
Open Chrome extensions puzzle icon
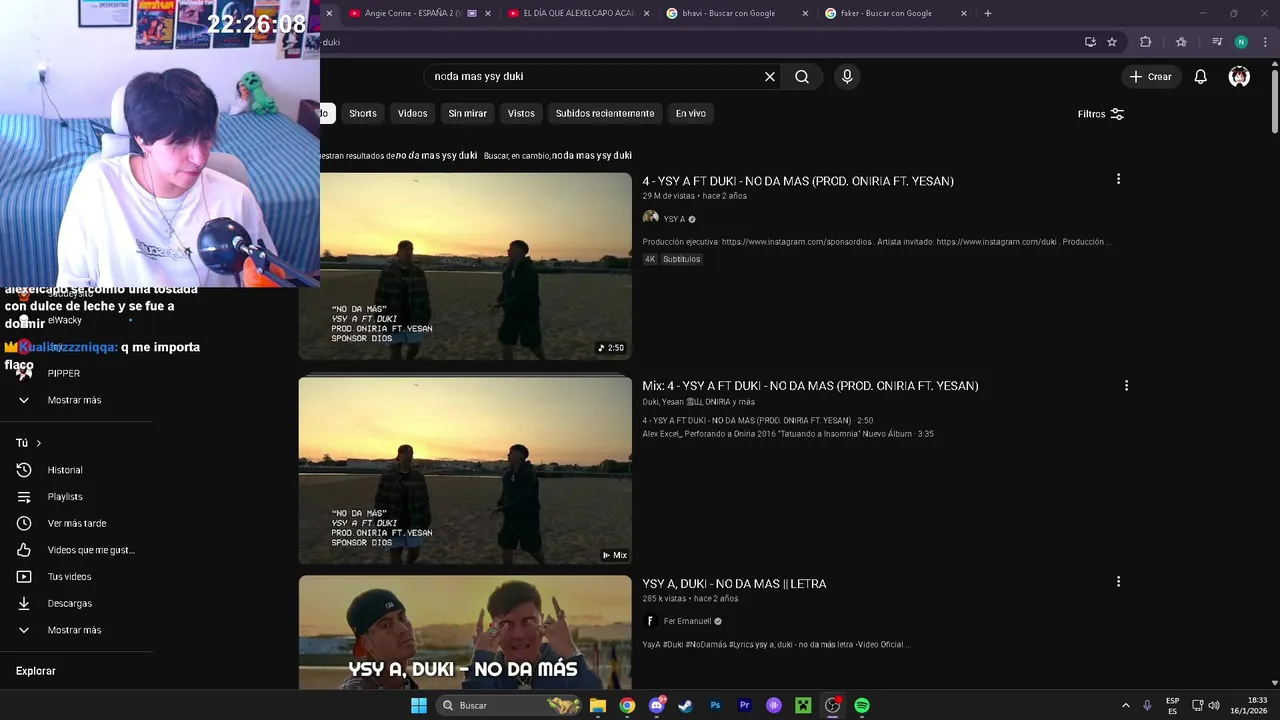(1146, 42)
